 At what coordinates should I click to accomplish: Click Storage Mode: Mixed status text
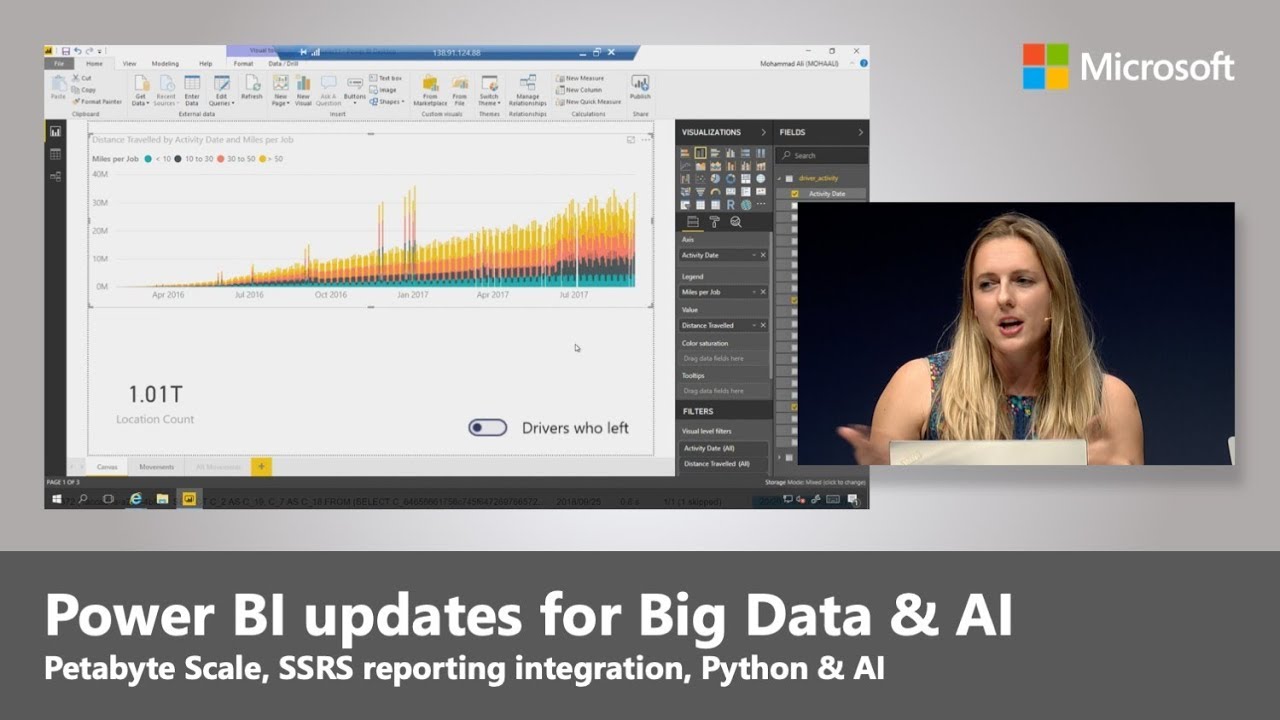(x=816, y=482)
